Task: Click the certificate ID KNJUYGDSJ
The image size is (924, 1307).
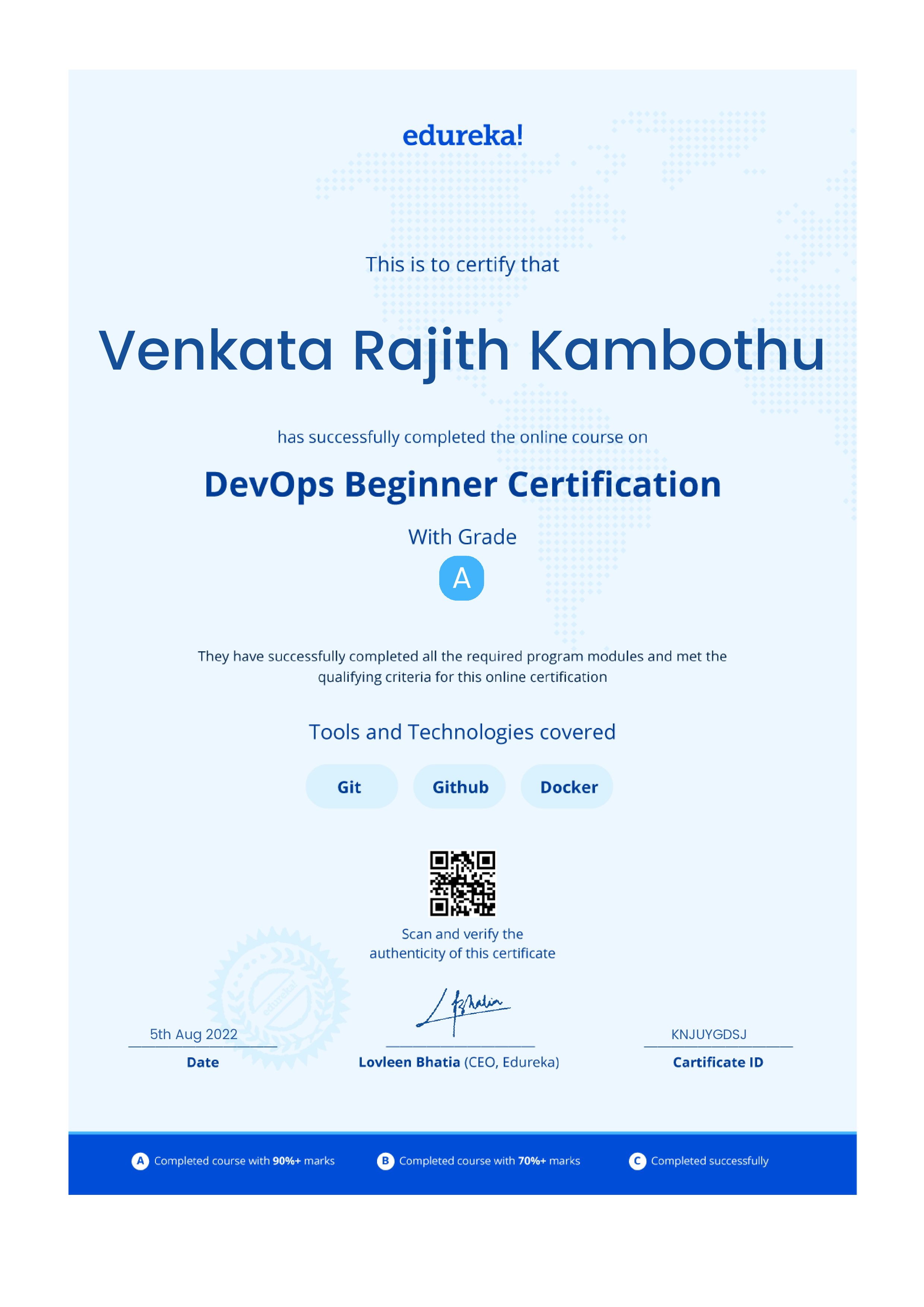Action: click(x=709, y=1034)
